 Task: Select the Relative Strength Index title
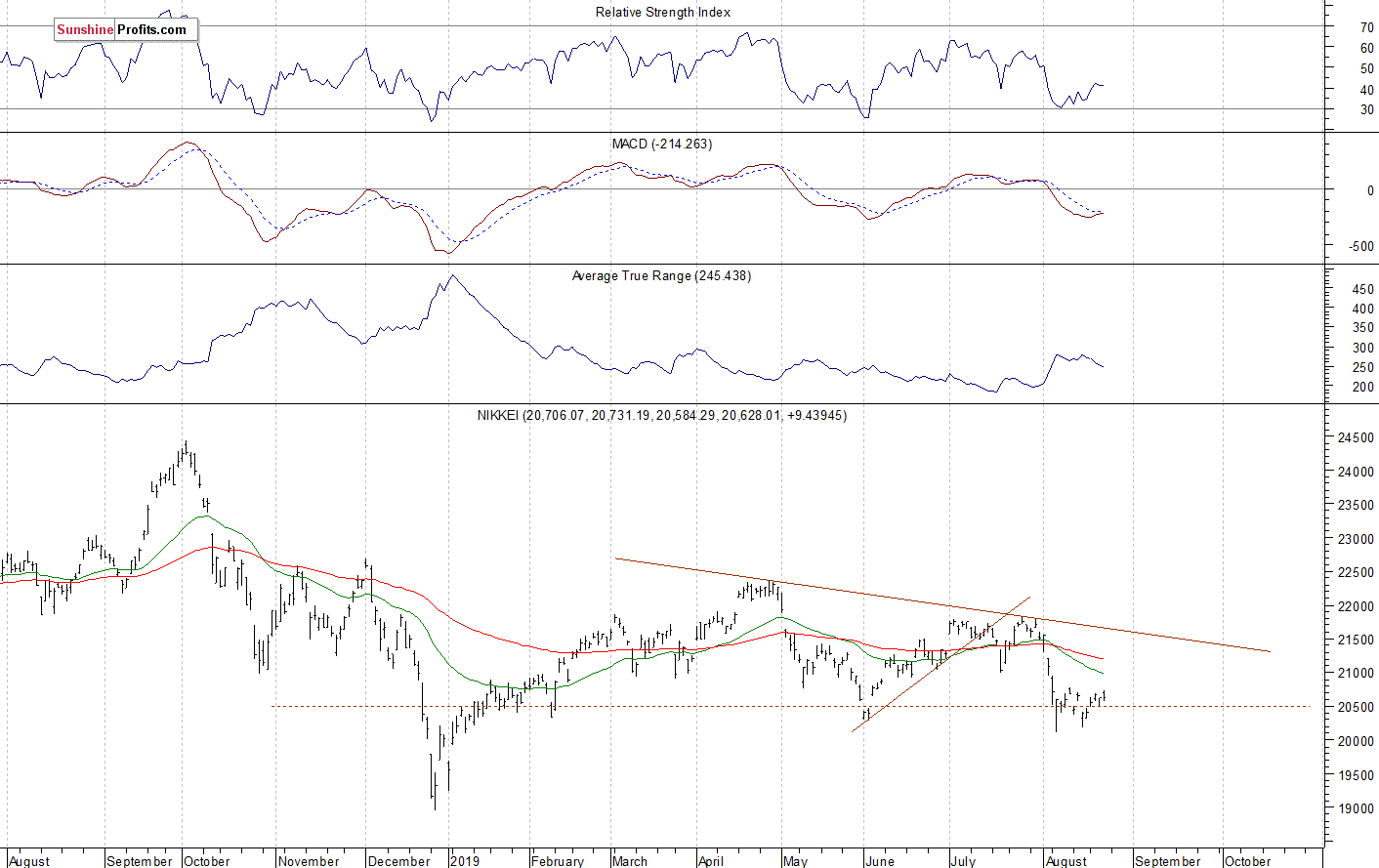point(663,13)
